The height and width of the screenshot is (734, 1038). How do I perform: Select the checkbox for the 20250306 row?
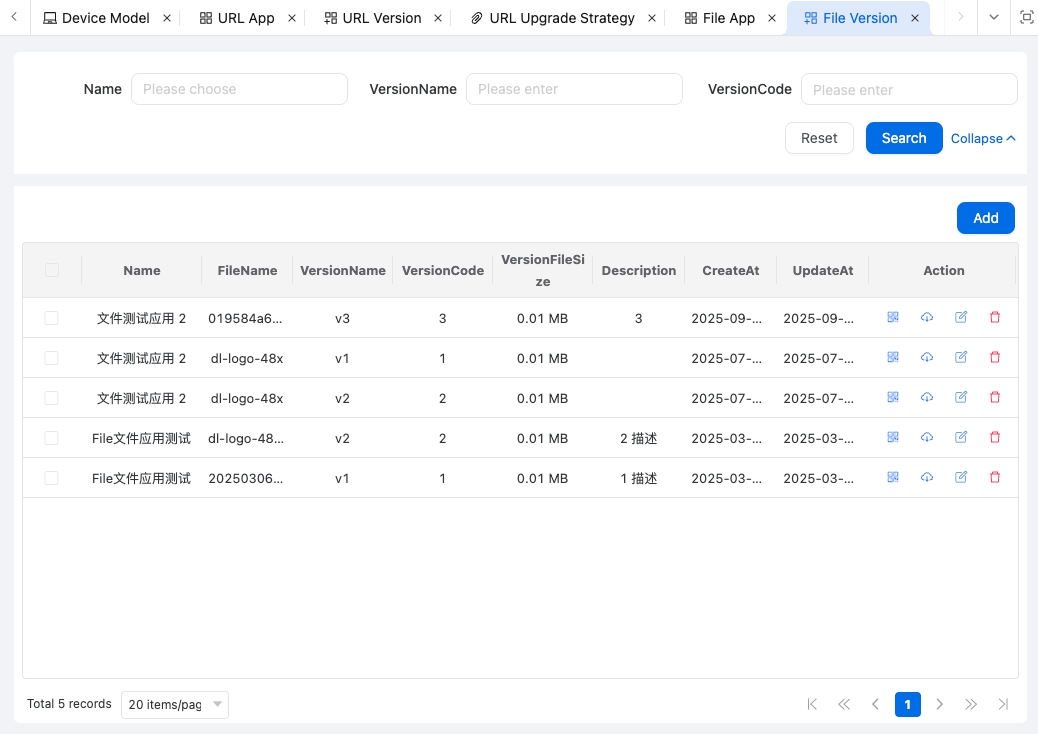tap(52, 478)
